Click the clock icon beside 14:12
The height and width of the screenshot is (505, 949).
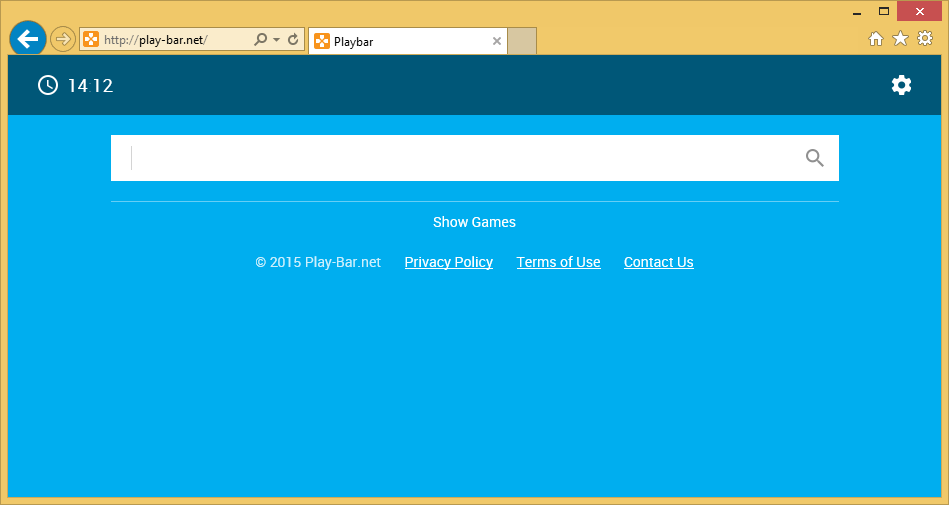click(x=48, y=85)
